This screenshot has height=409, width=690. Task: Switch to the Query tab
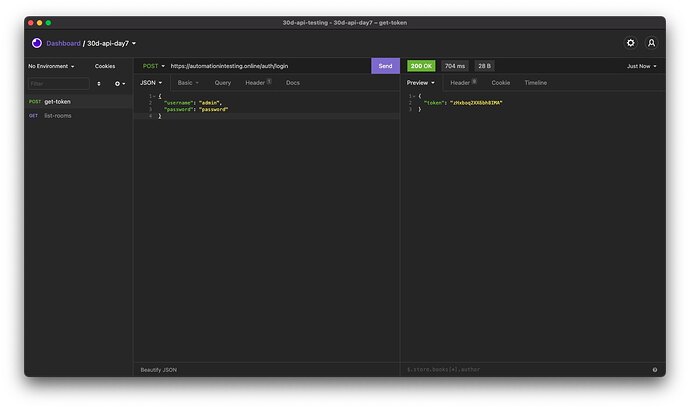(x=223, y=83)
